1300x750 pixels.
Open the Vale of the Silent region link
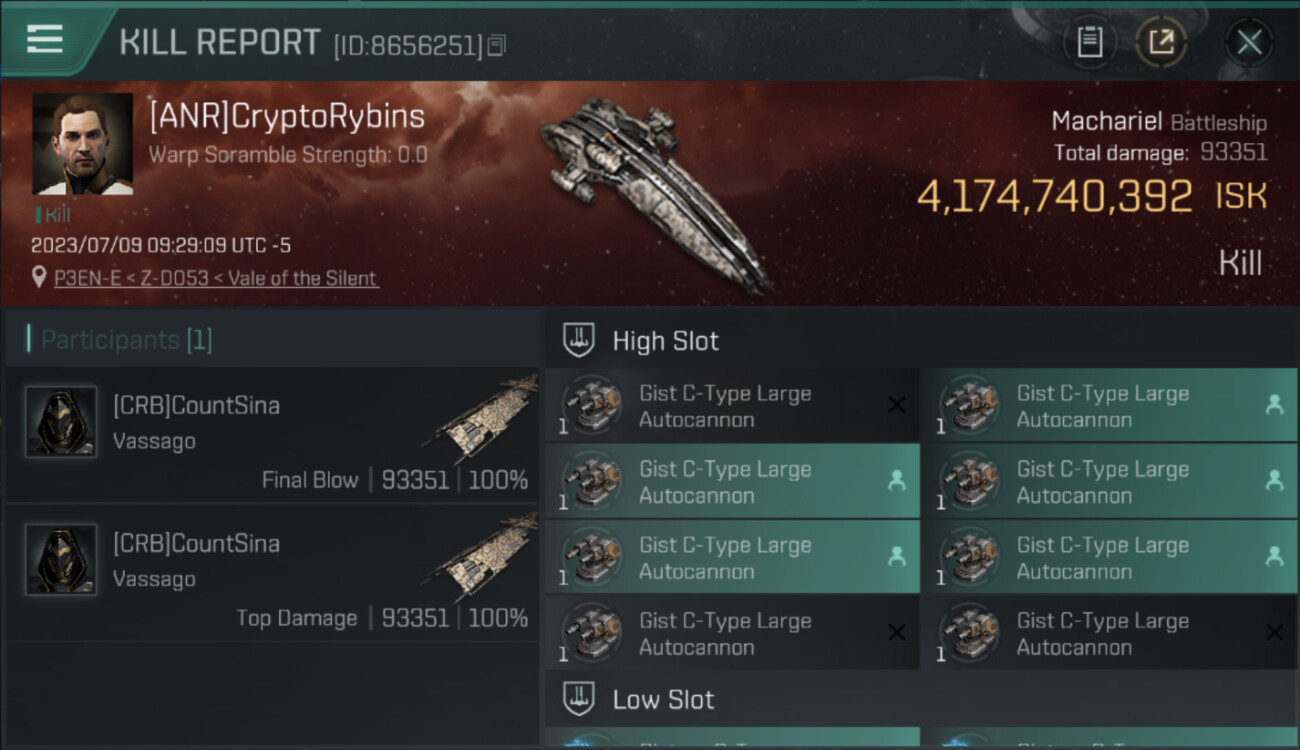[x=302, y=278]
